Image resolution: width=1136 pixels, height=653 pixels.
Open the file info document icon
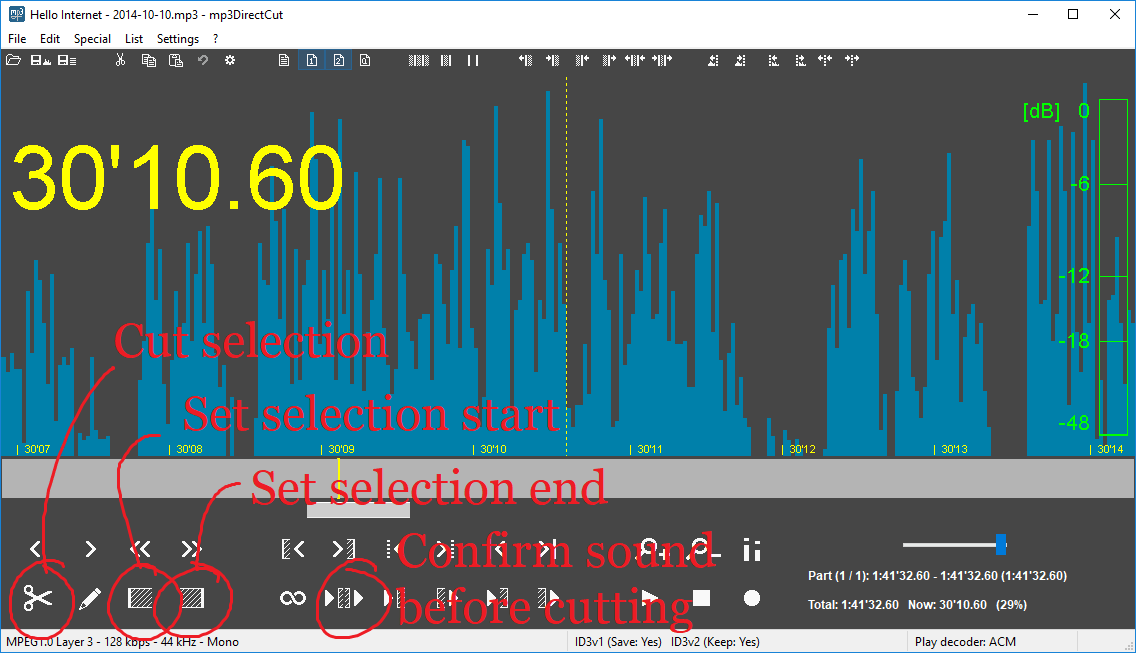(x=284, y=60)
